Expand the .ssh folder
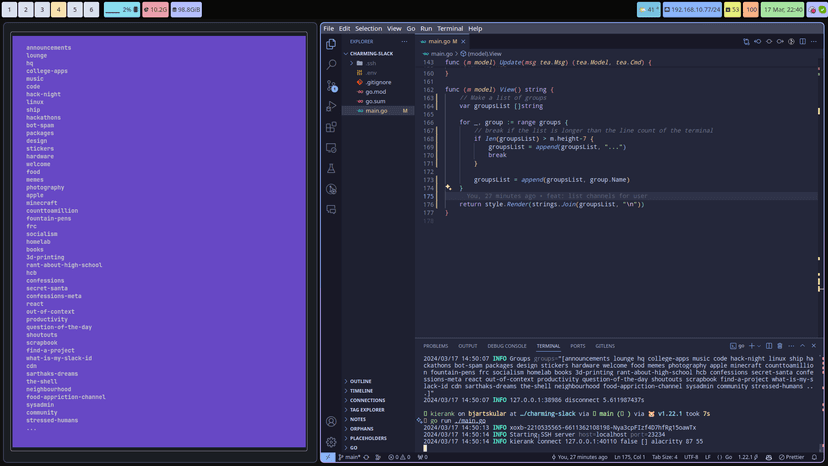Image resolution: width=828 pixels, height=466 pixels. [x=370, y=63]
